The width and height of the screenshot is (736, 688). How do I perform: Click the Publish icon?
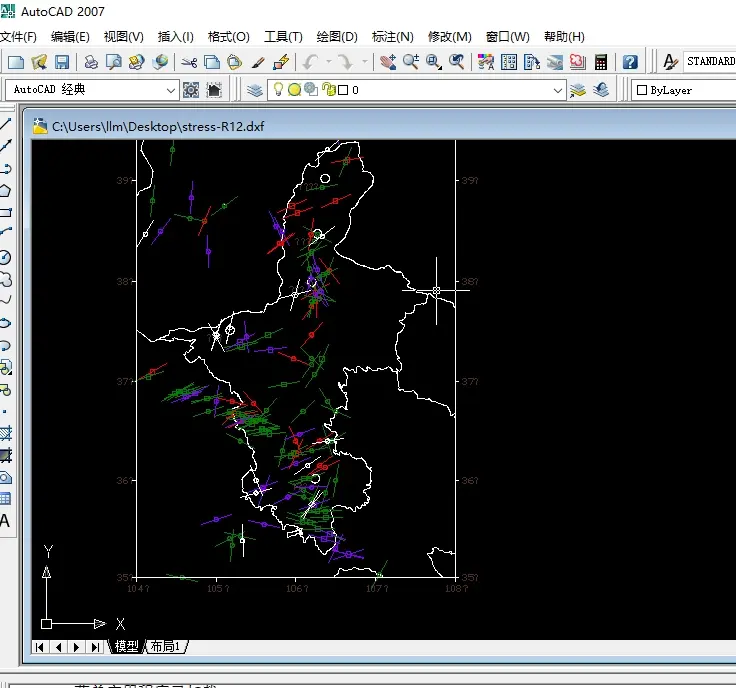(136, 61)
